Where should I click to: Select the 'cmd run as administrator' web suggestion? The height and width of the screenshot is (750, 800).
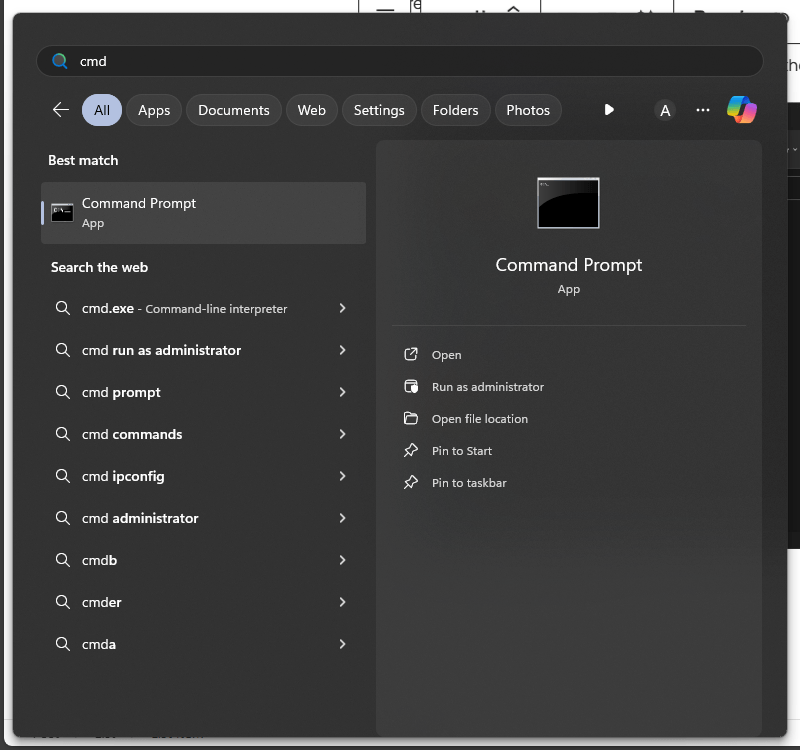(204, 350)
